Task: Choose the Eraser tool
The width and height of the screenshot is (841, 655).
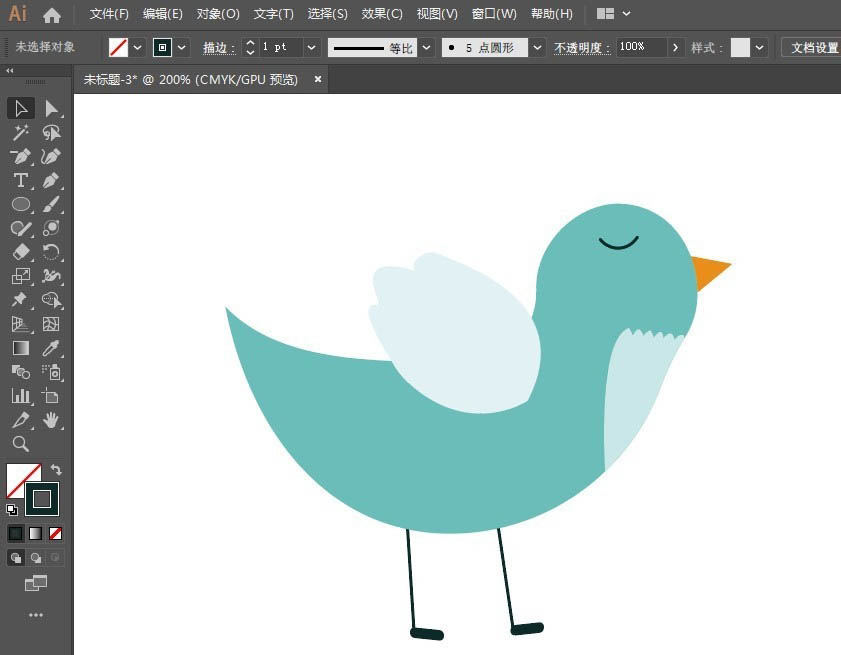Action: pyautogui.click(x=21, y=252)
